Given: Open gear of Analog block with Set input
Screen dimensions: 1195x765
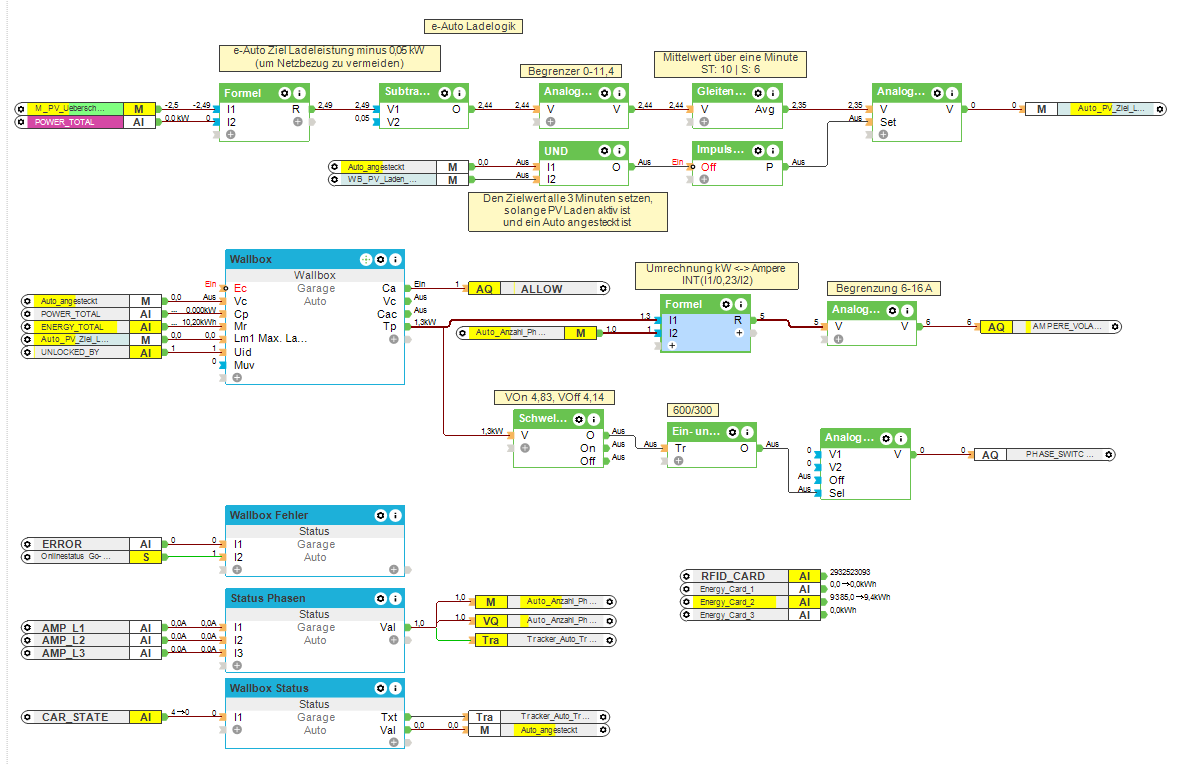Looking at the screenshot, I should (x=937, y=93).
